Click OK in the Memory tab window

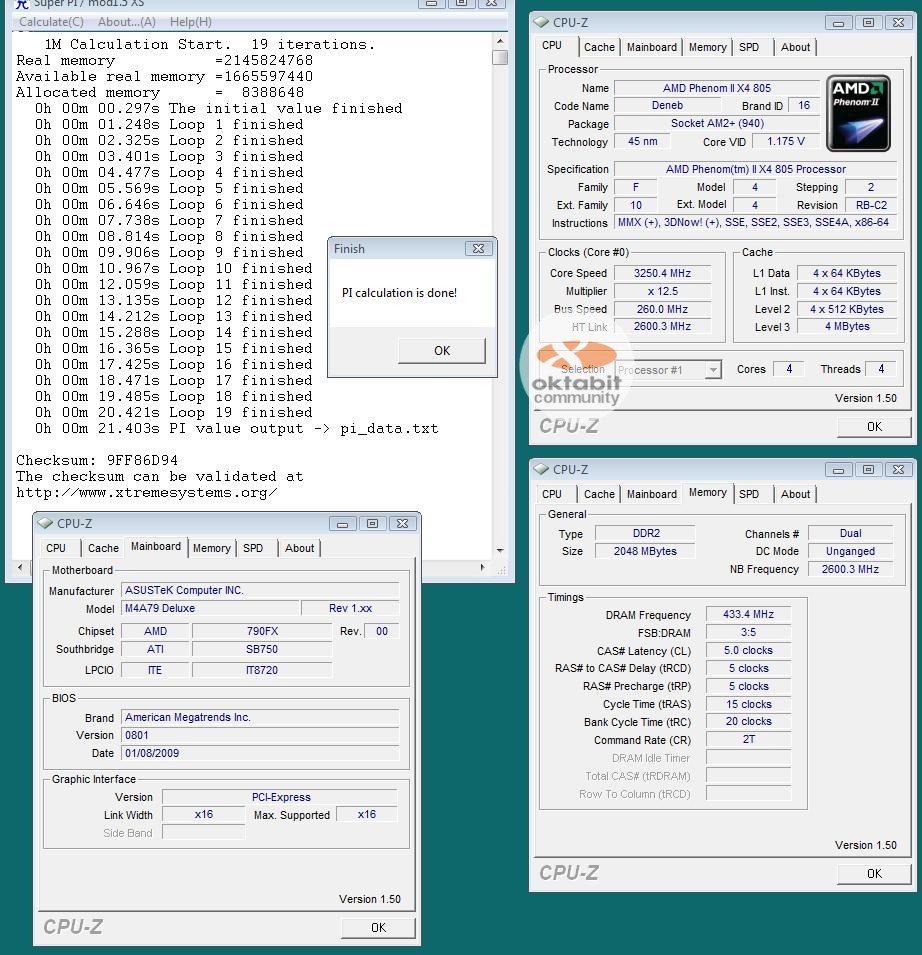coord(874,873)
